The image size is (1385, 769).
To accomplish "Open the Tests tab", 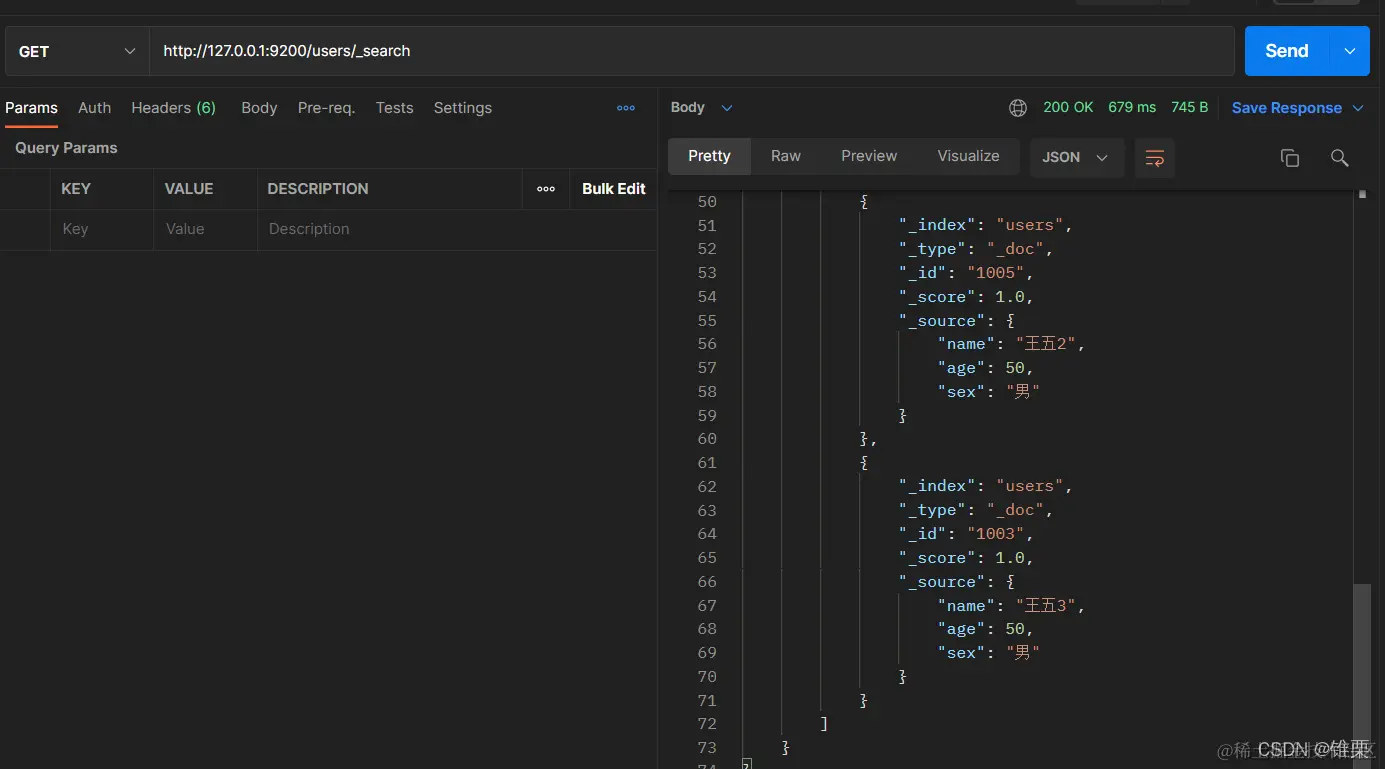I will [x=395, y=108].
